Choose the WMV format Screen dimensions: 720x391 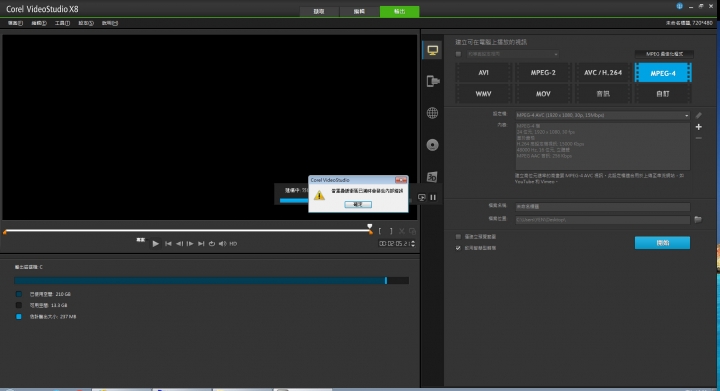pos(483,94)
